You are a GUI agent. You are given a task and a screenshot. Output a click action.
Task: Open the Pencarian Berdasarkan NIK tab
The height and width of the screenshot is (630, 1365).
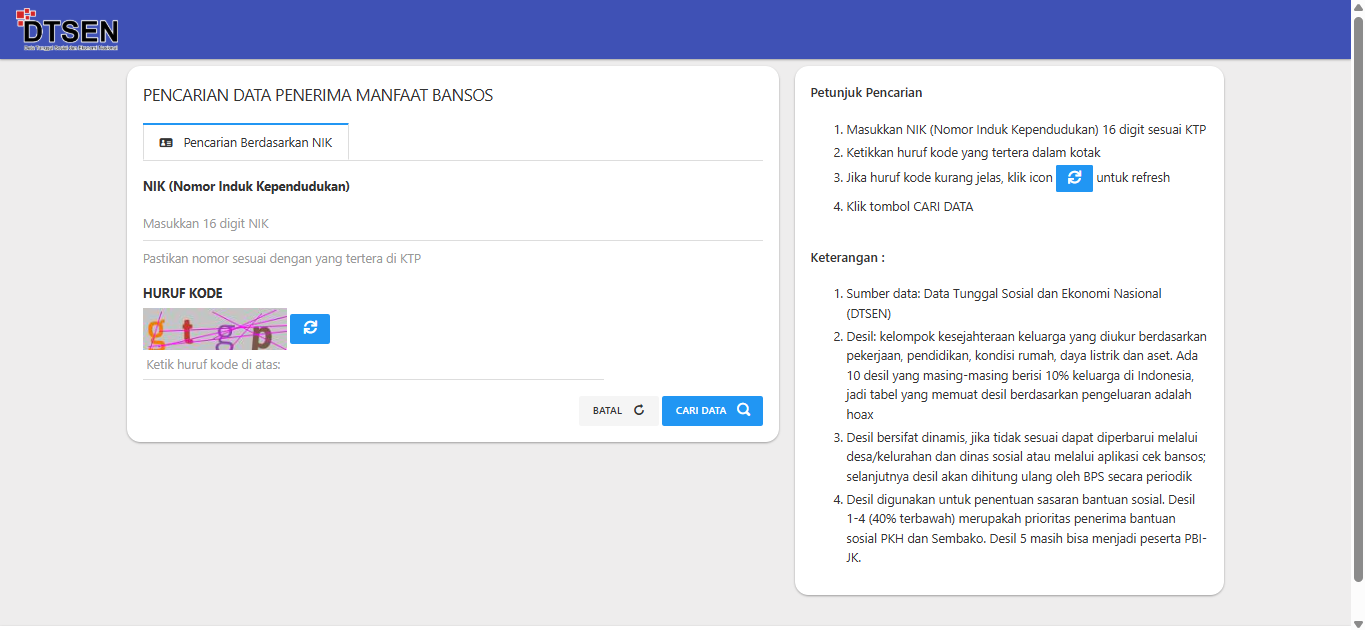click(246, 143)
